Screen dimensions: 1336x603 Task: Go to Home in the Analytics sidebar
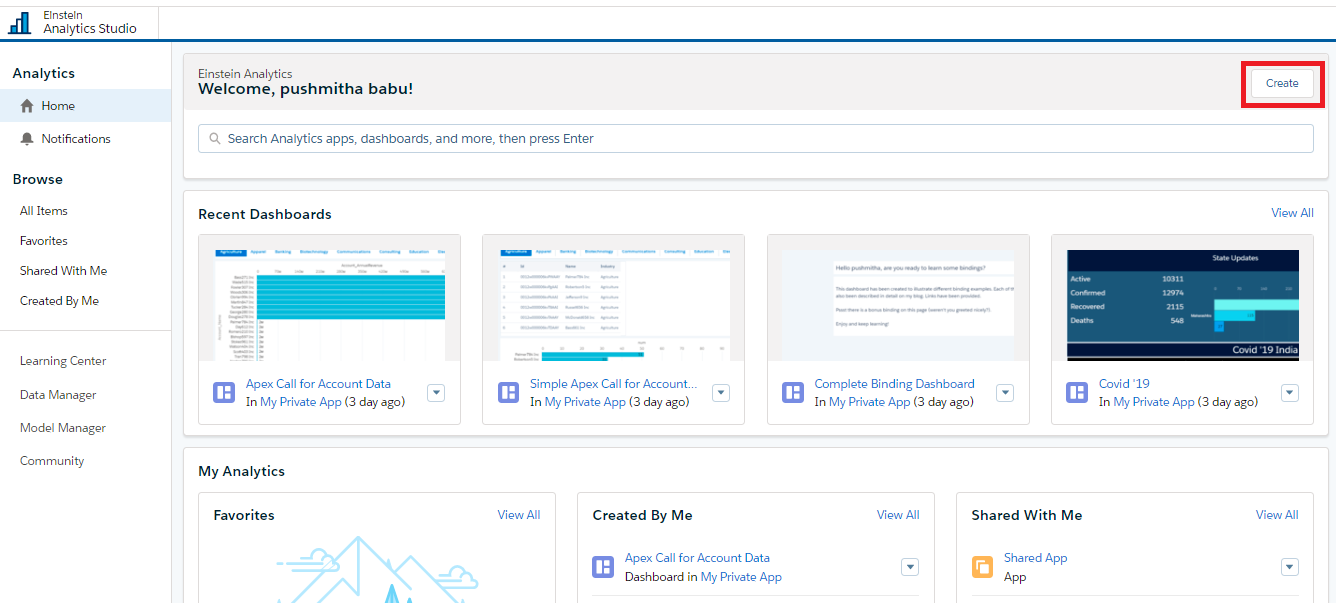point(86,106)
